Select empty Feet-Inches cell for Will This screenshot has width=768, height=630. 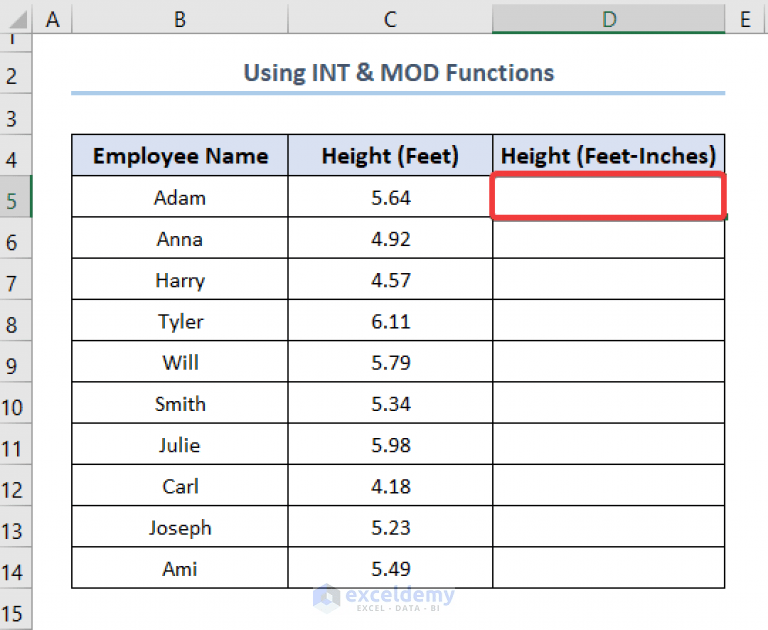(x=608, y=362)
